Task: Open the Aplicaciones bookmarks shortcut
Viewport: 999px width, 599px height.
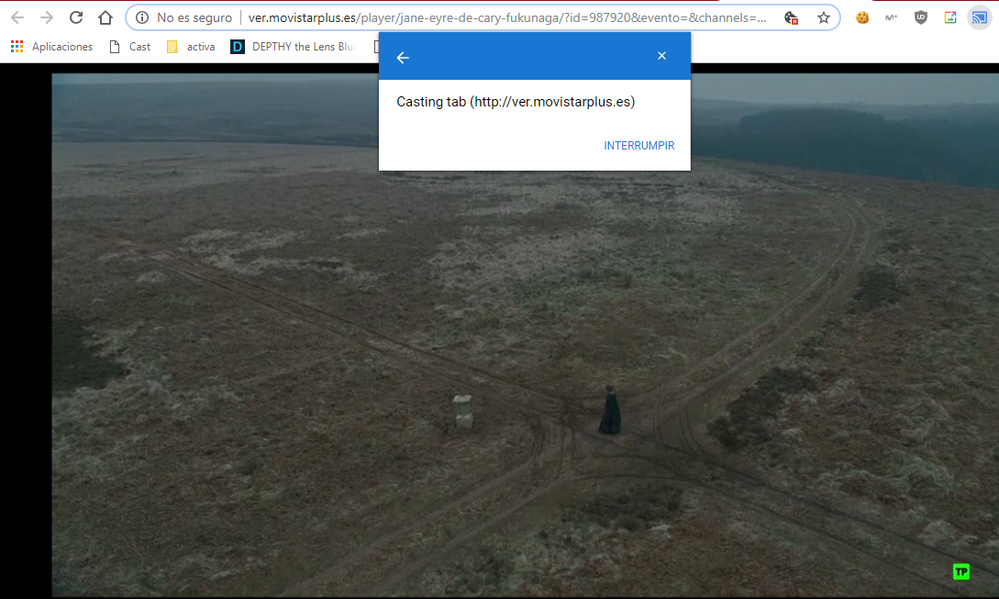Action: pyautogui.click(x=52, y=46)
